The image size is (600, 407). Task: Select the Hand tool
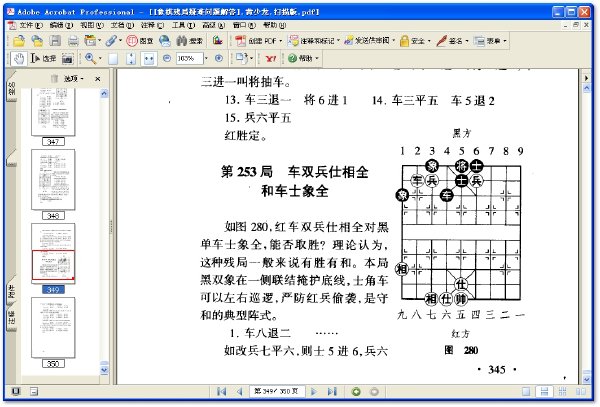tap(19, 59)
